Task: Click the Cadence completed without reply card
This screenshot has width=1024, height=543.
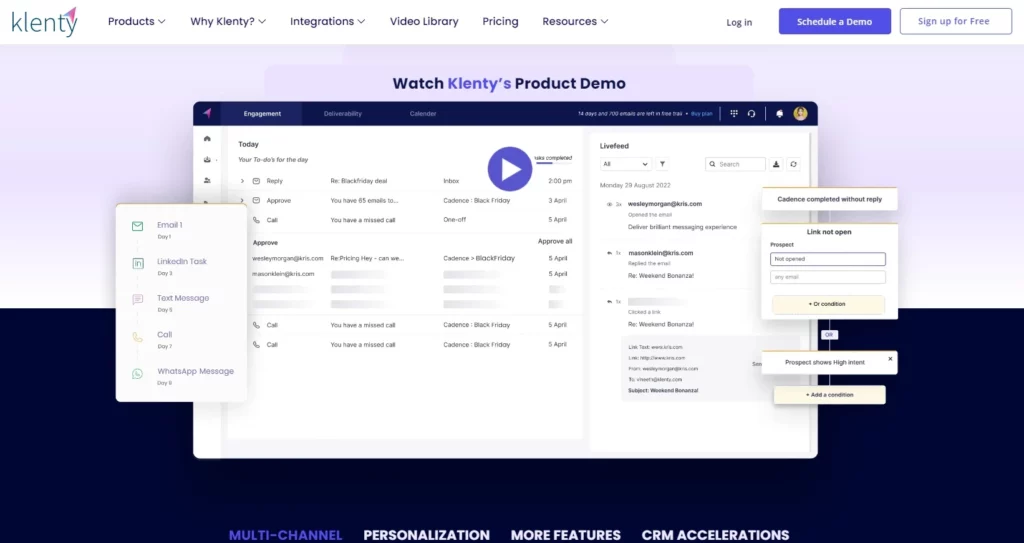Action: click(x=829, y=199)
